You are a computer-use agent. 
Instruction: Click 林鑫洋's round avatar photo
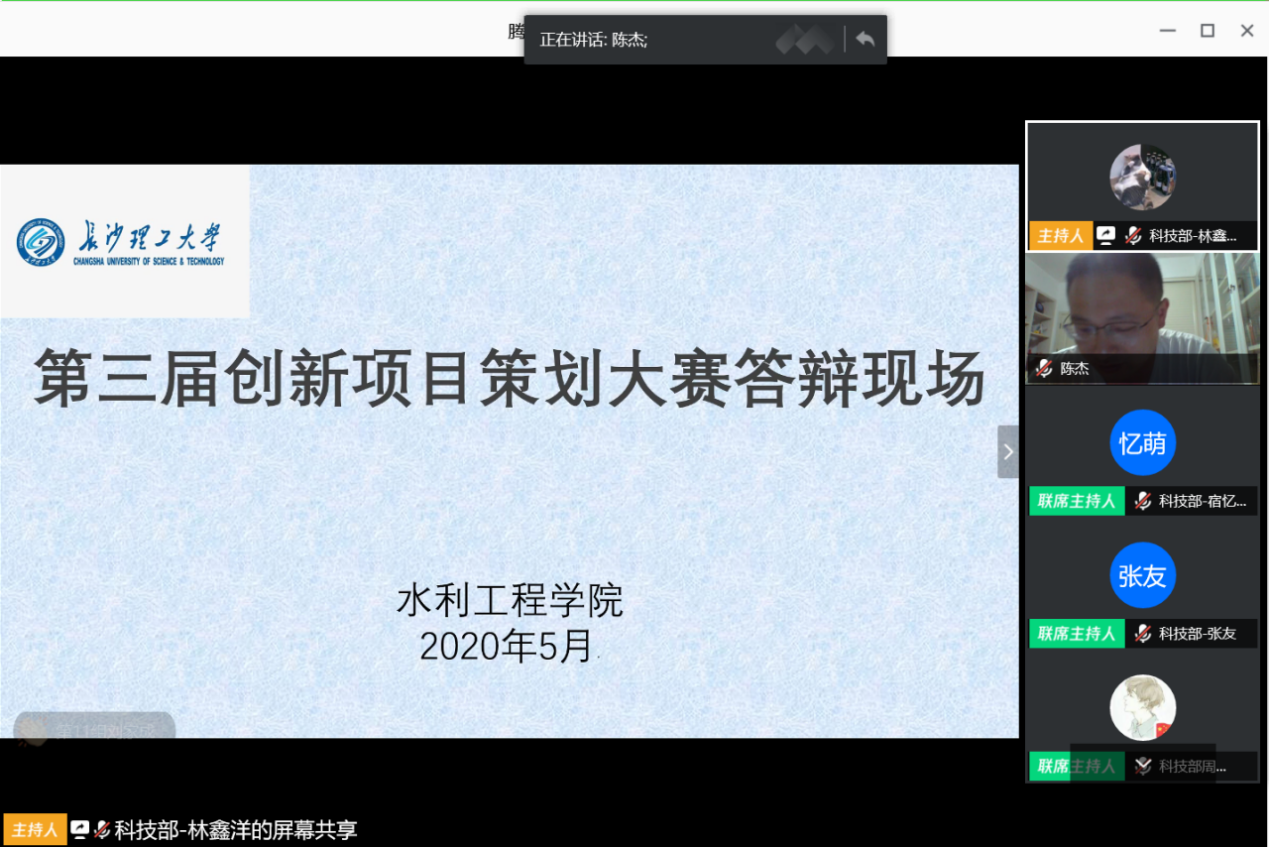point(1142,177)
